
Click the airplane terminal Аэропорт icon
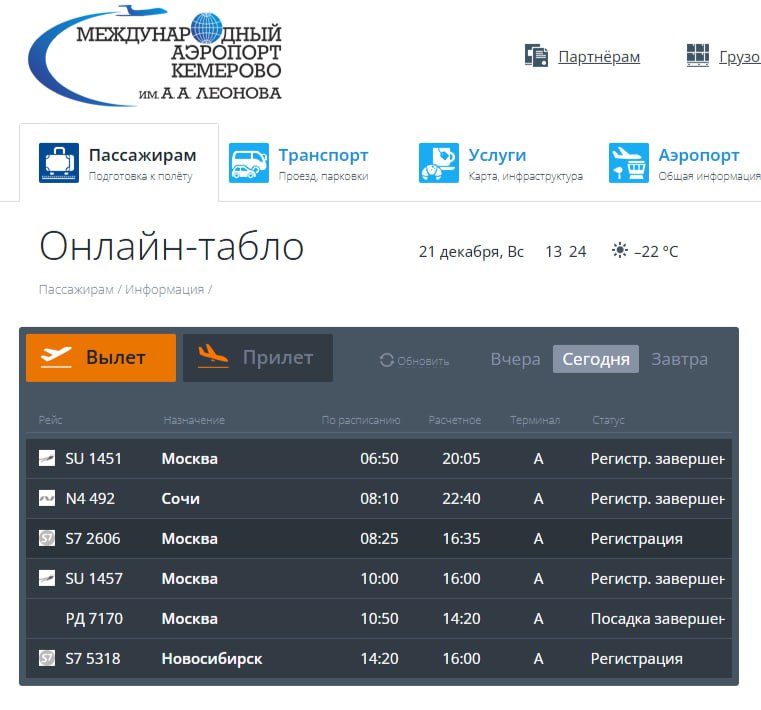click(629, 163)
